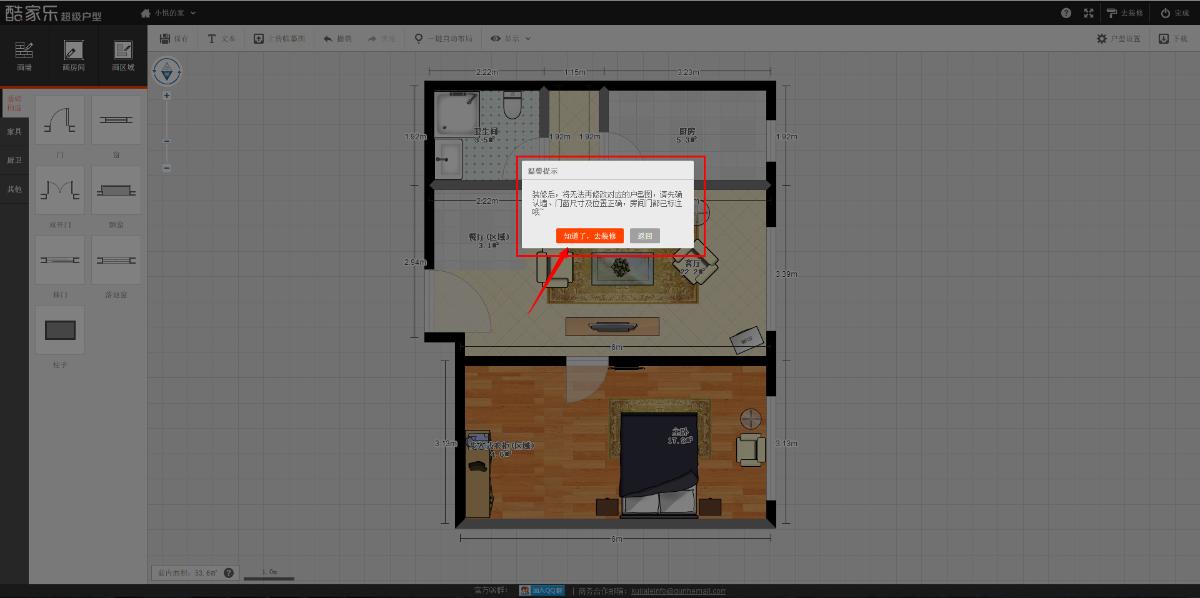Confirm with 知道了，去装修 orange button
The image size is (1200, 598).
coord(590,236)
